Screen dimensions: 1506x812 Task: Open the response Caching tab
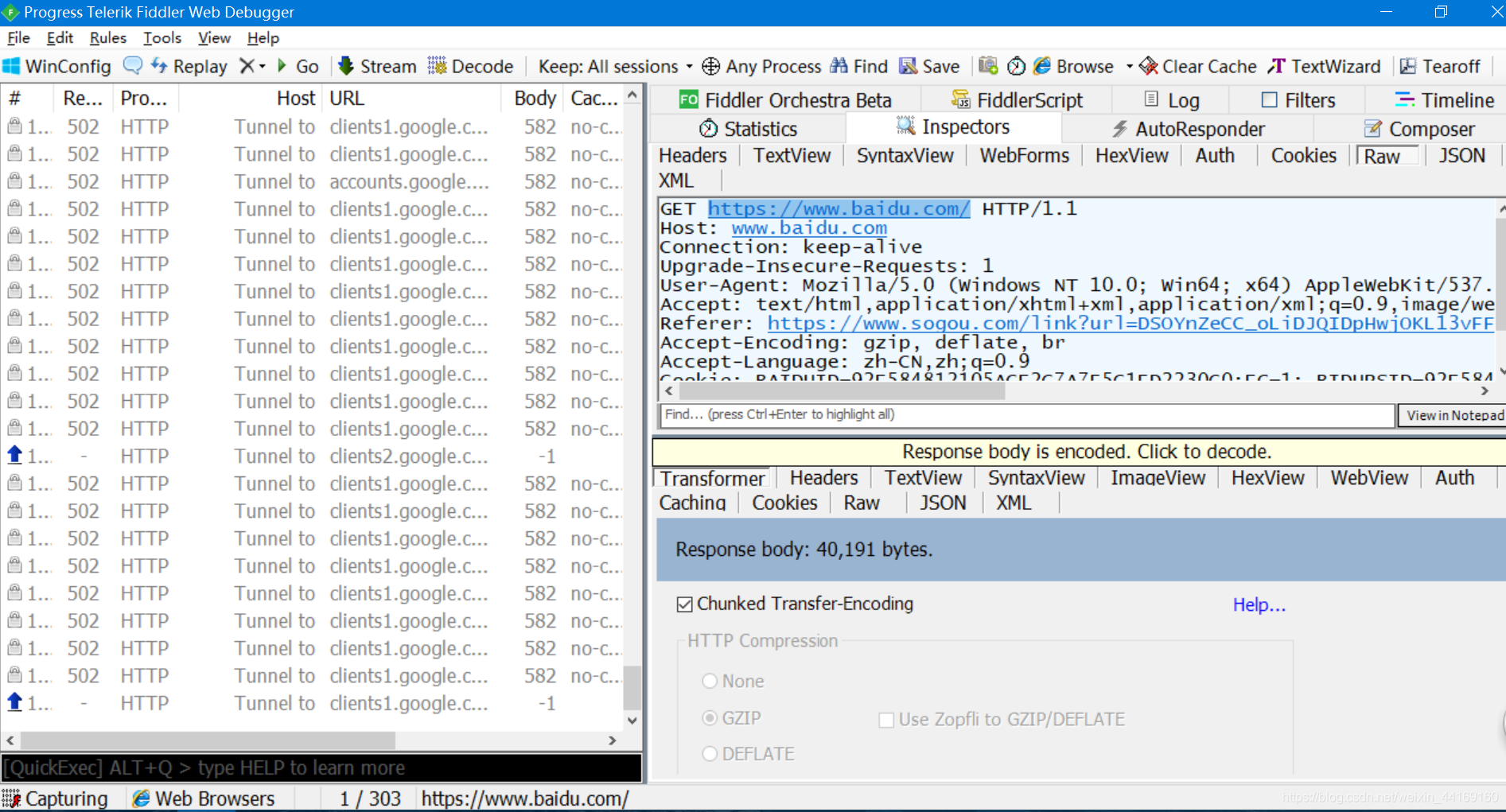click(x=692, y=503)
